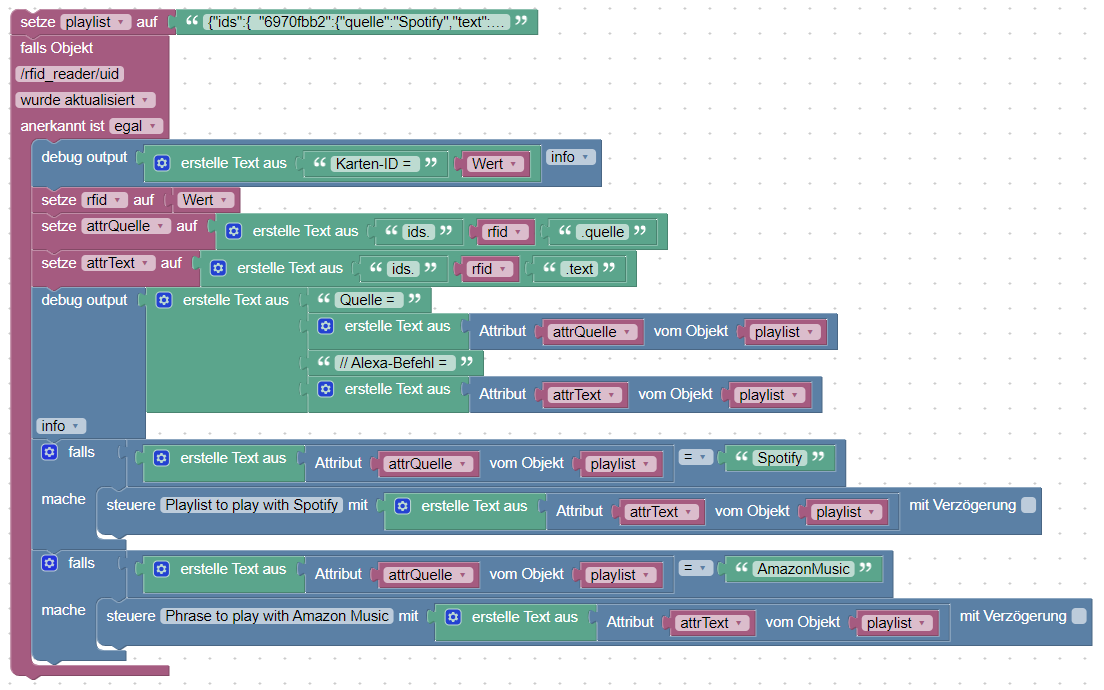Open gear settings on Karten-ID text block
Screen dimensions: 1104x690
tap(162, 163)
